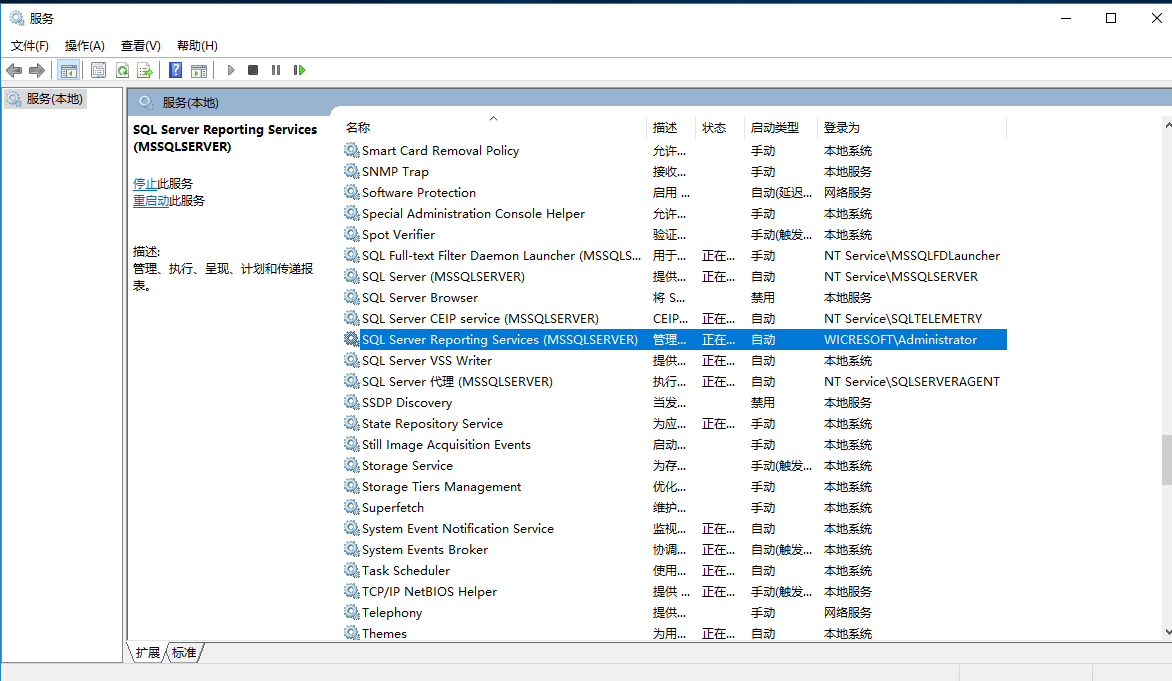The width and height of the screenshot is (1172, 681).
Task: Open the help toolbar icon
Action: tap(176, 70)
